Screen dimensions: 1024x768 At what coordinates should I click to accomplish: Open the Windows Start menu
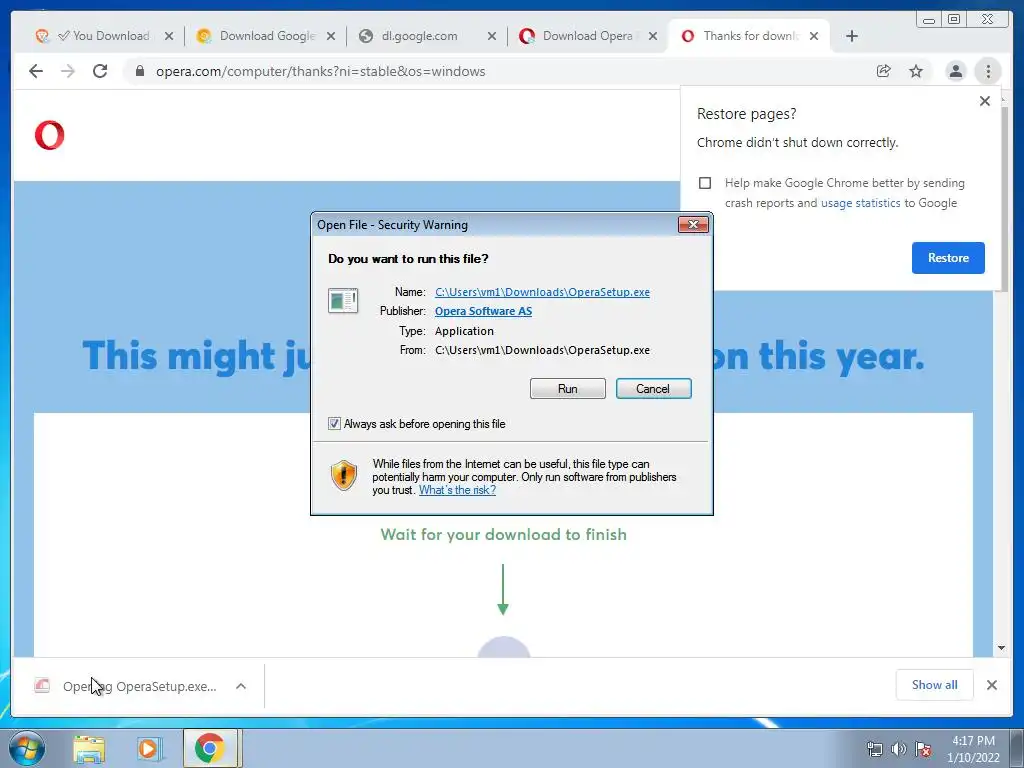(27, 748)
